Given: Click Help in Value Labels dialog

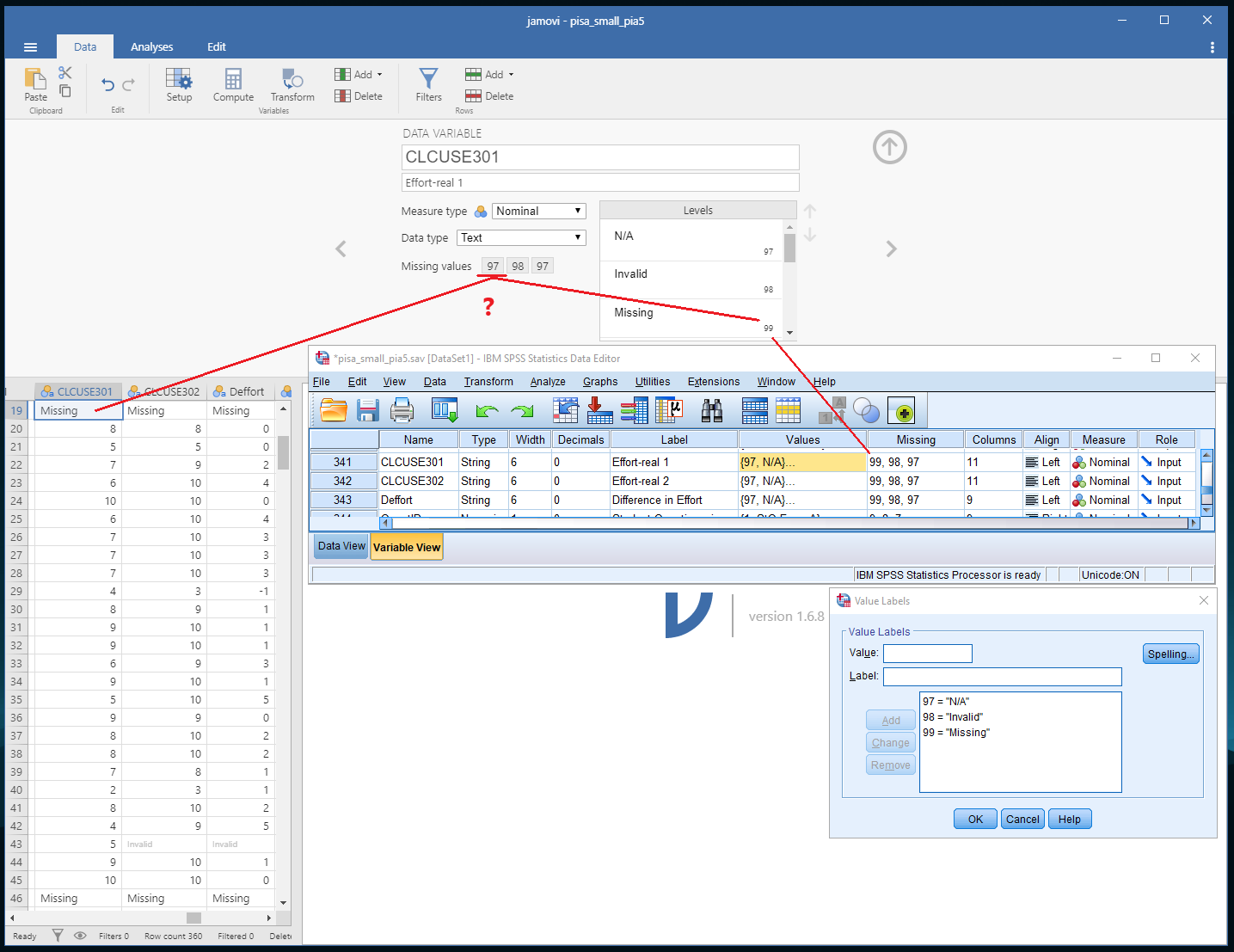Looking at the screenshot, I should click(1070, 819).
